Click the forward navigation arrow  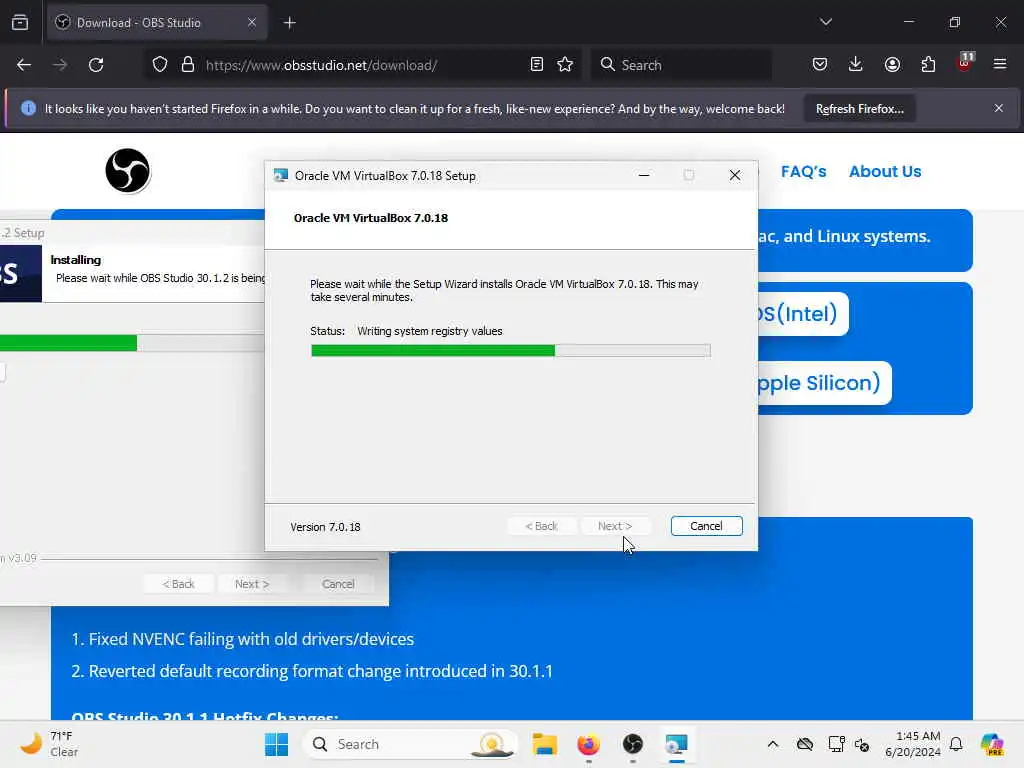tap(60, 65)
